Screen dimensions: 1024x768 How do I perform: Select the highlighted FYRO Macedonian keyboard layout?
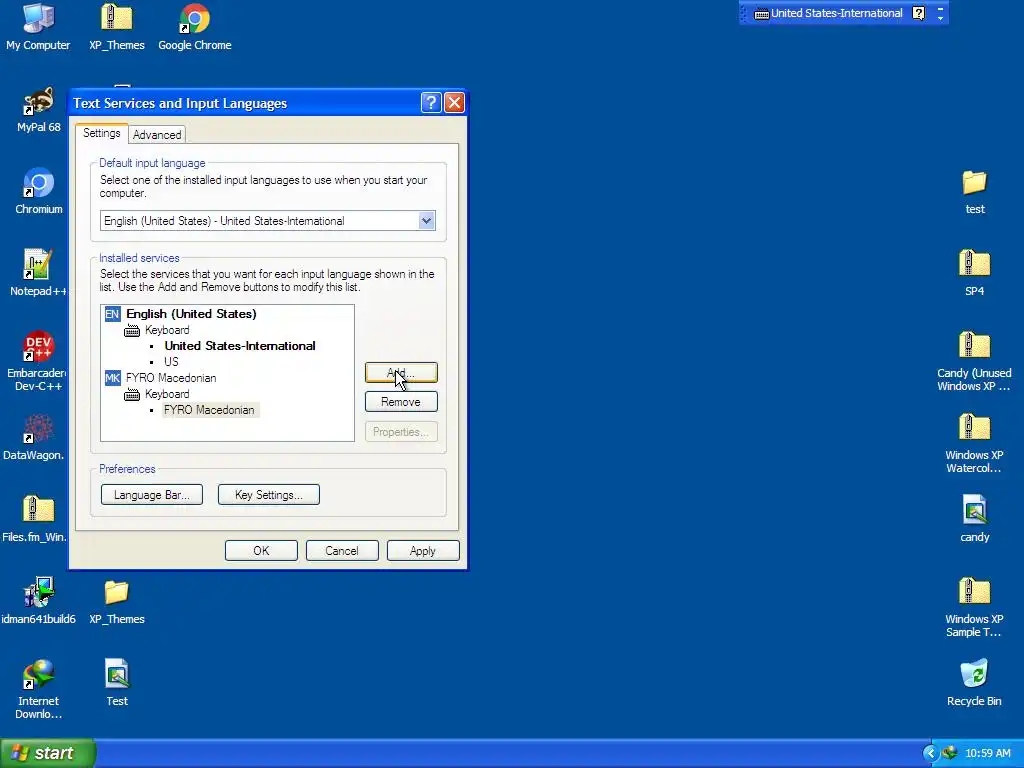(209, 410)
